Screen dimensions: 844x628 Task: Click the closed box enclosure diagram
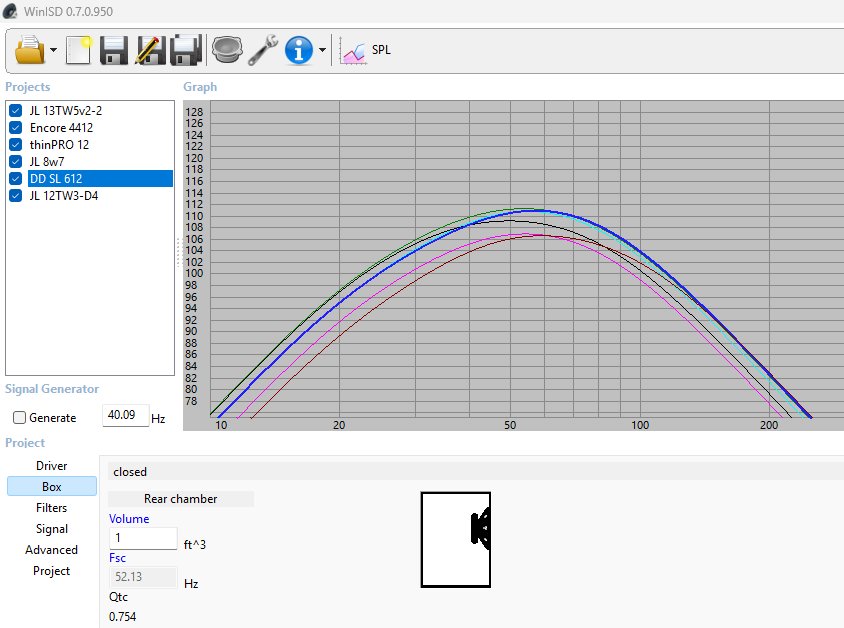[455, 540]
